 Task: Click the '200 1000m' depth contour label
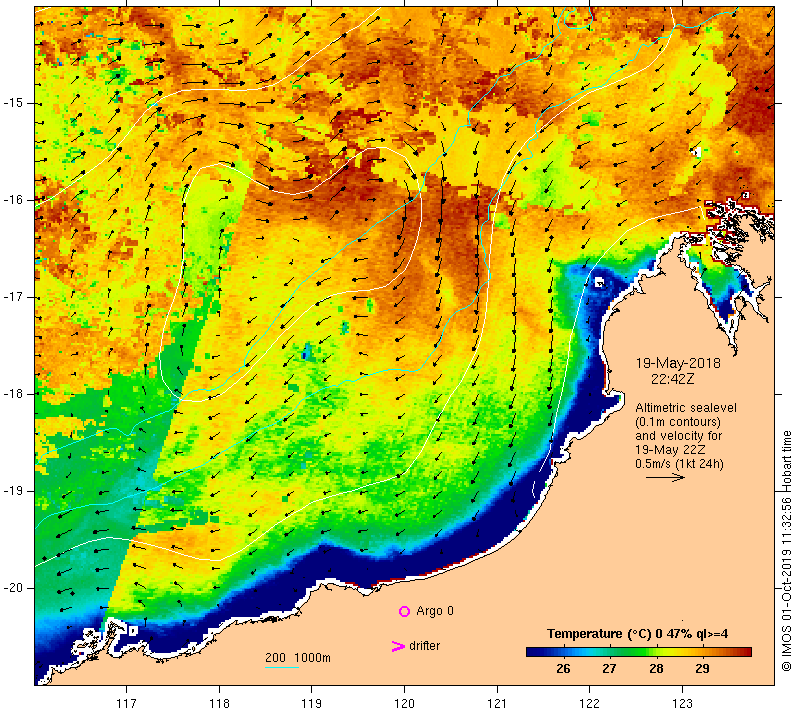point(298,658)
